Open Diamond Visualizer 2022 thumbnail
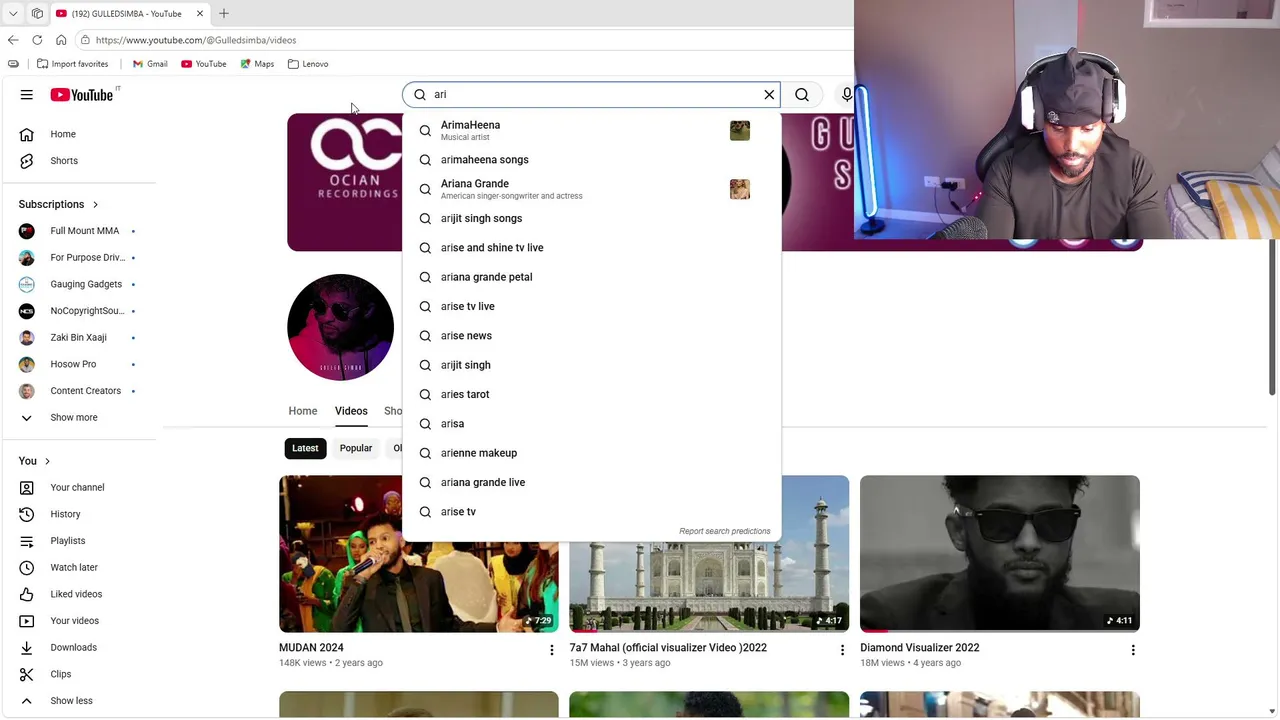Image resolution: width=1280 pixels, height=720 pixels. (1000, 554)
